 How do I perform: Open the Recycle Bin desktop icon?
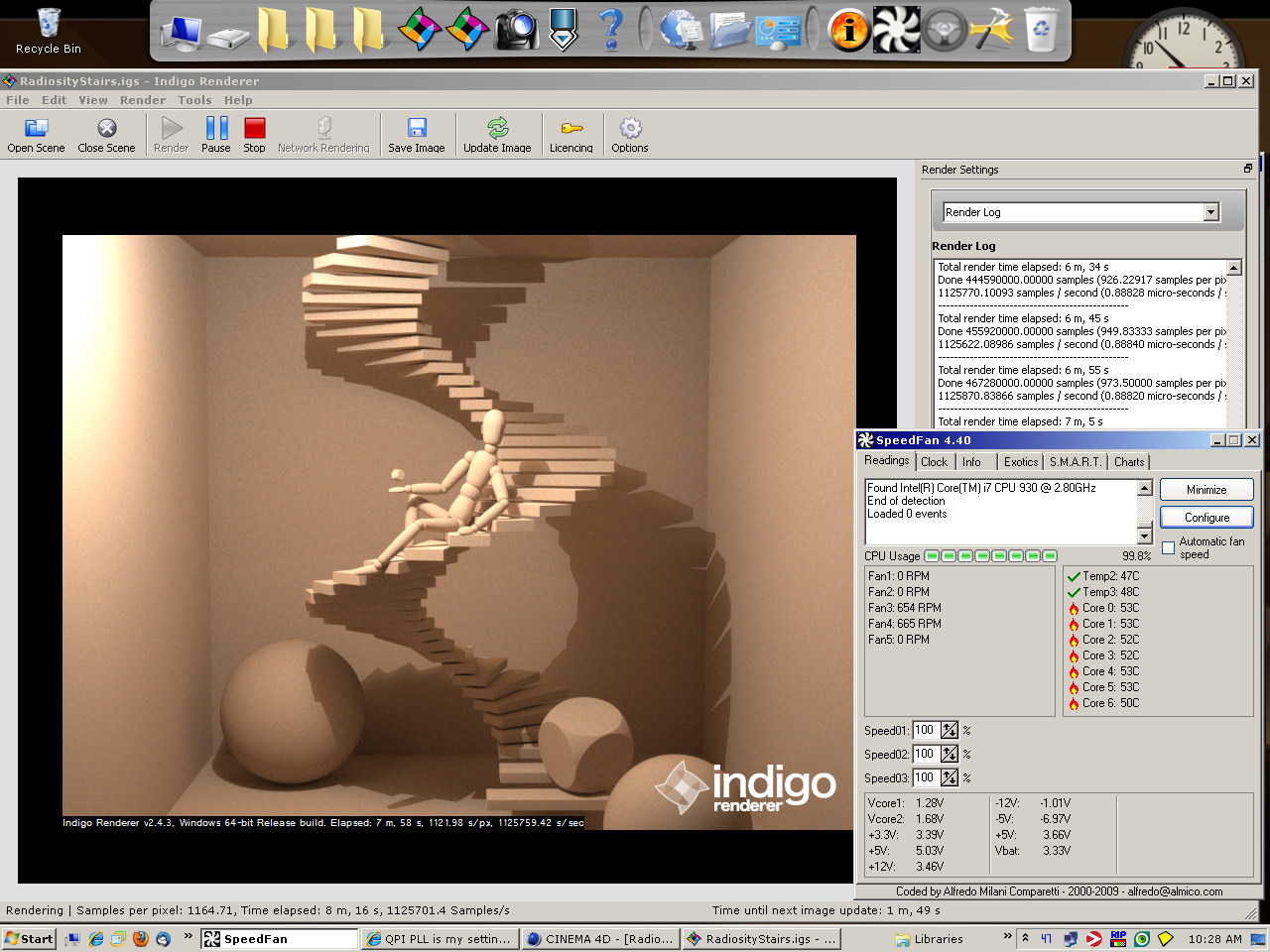pyautogui.click(x=49, y=31)
